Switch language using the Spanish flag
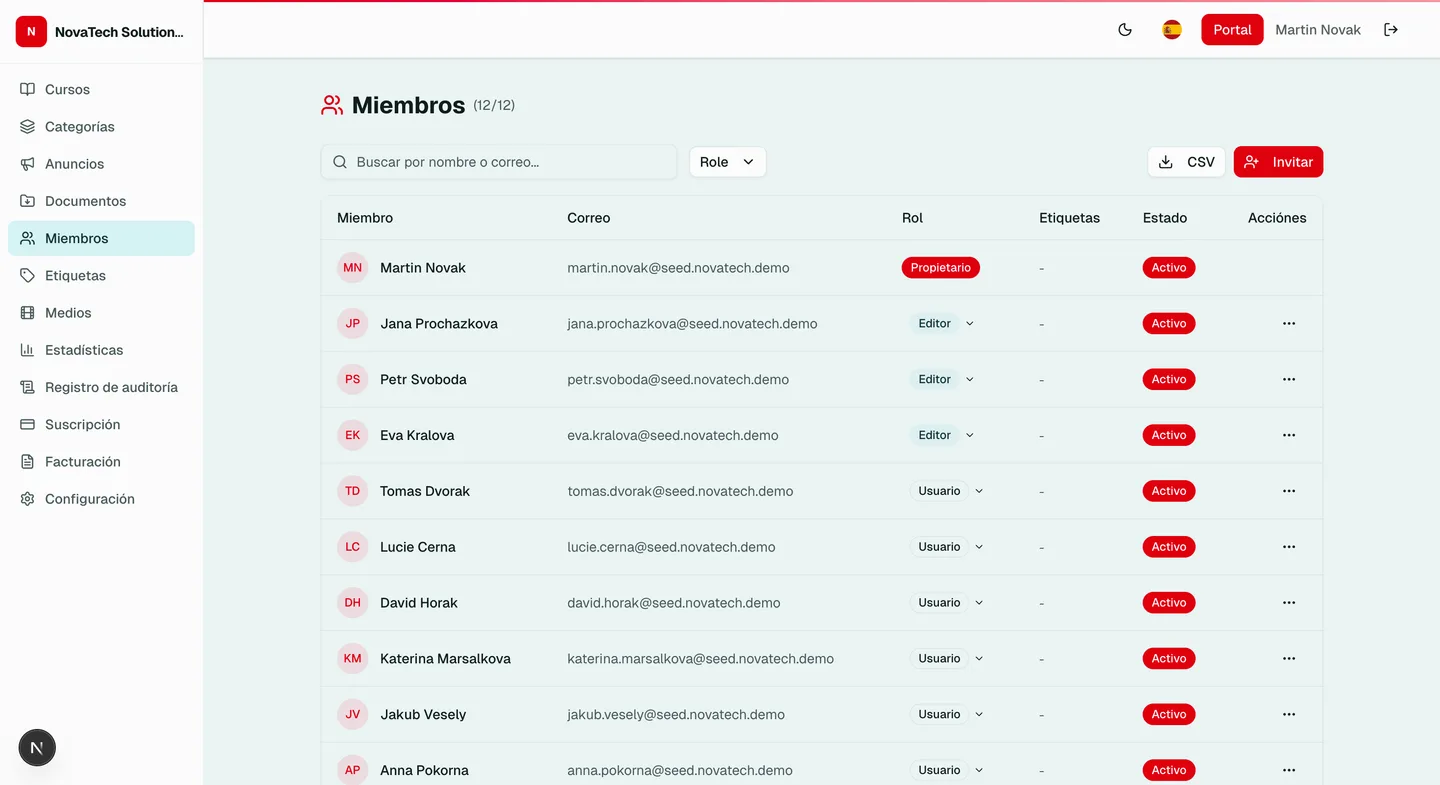The image size is (1440, 785). click(1171, 29)
